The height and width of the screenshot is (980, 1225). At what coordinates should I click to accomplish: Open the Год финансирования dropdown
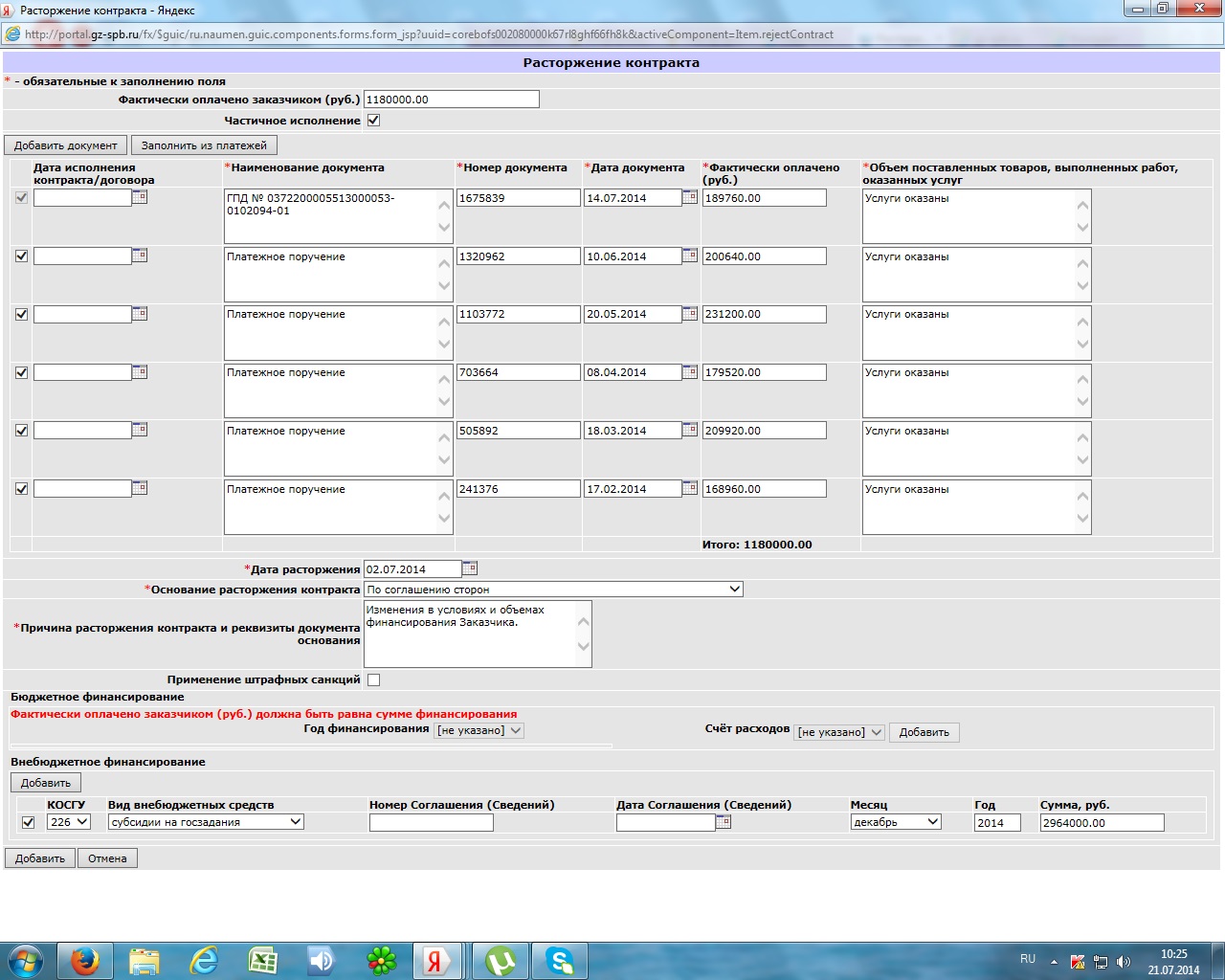[479, 730]
